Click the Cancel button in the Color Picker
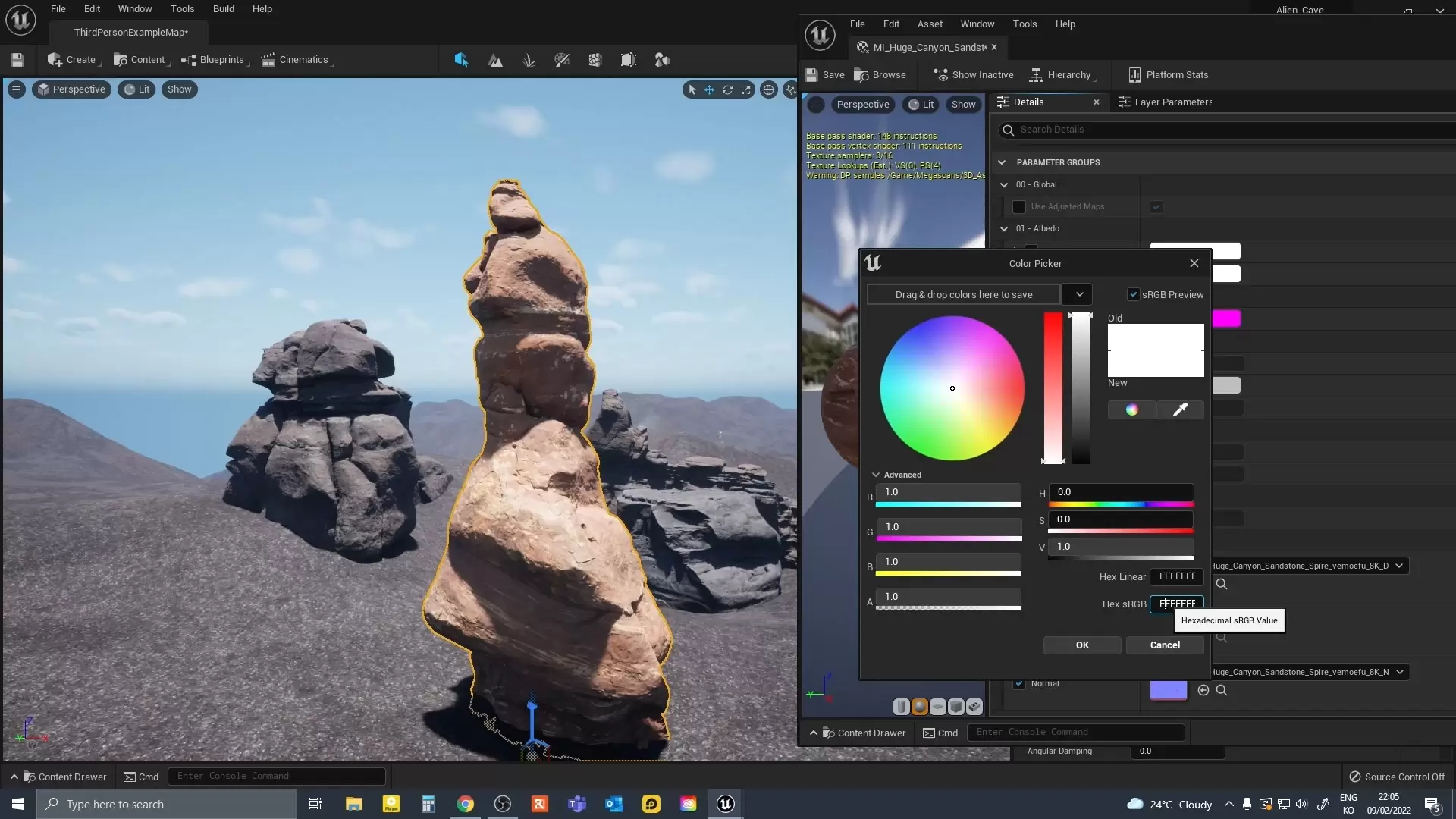Screen dimensions: 1456x819 click(x=1165, y=645)
